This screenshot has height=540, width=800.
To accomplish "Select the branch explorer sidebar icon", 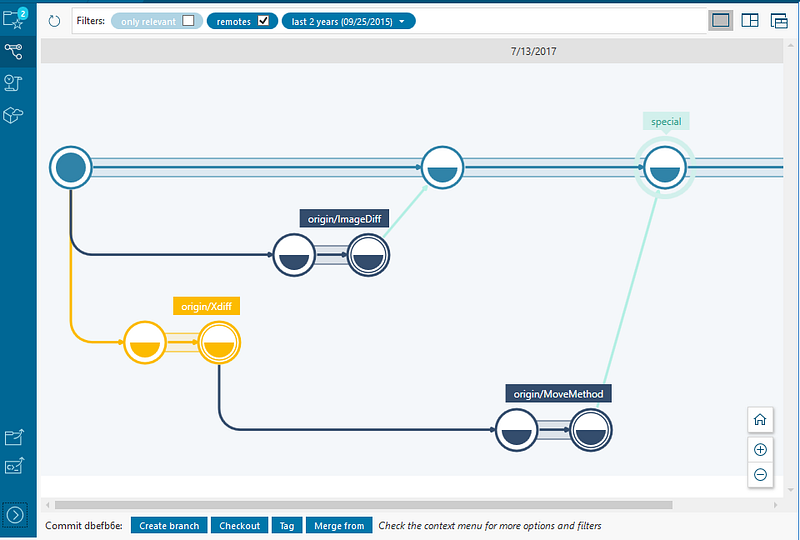I will click(15, 51).
